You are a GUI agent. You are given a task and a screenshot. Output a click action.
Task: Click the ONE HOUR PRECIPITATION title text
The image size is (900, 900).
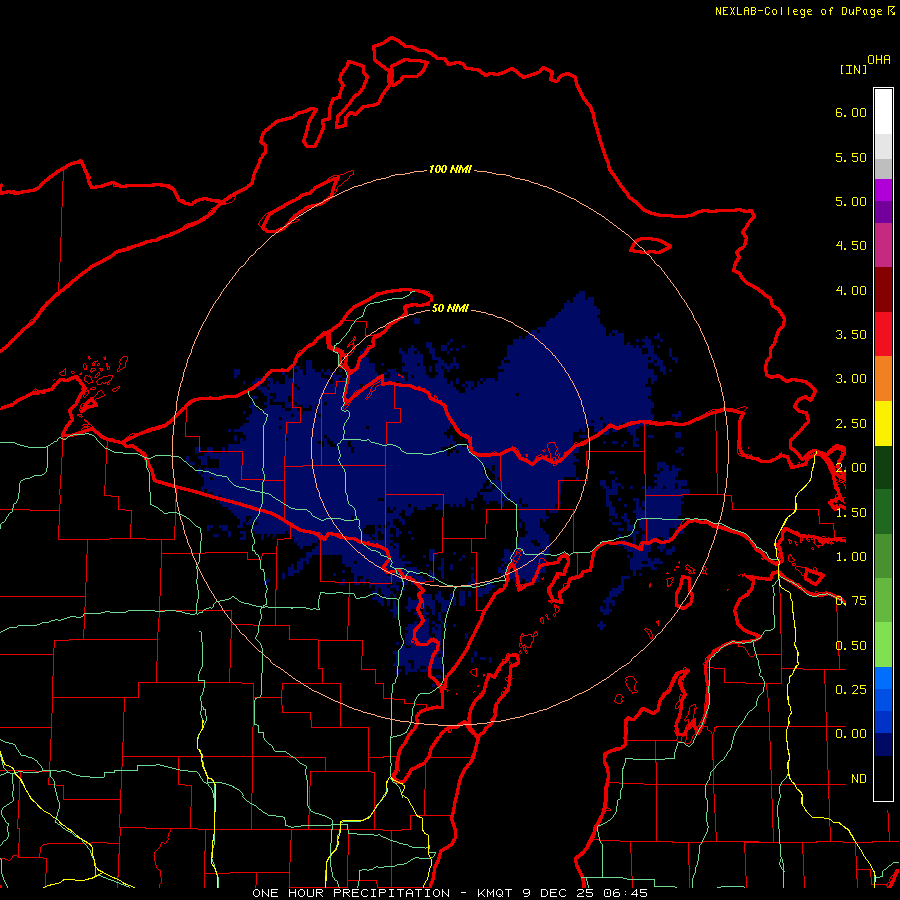351,893
